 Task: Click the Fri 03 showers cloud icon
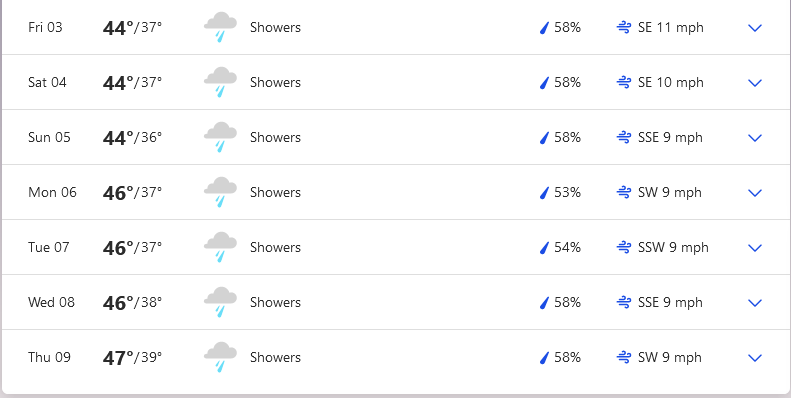point(220,27)
